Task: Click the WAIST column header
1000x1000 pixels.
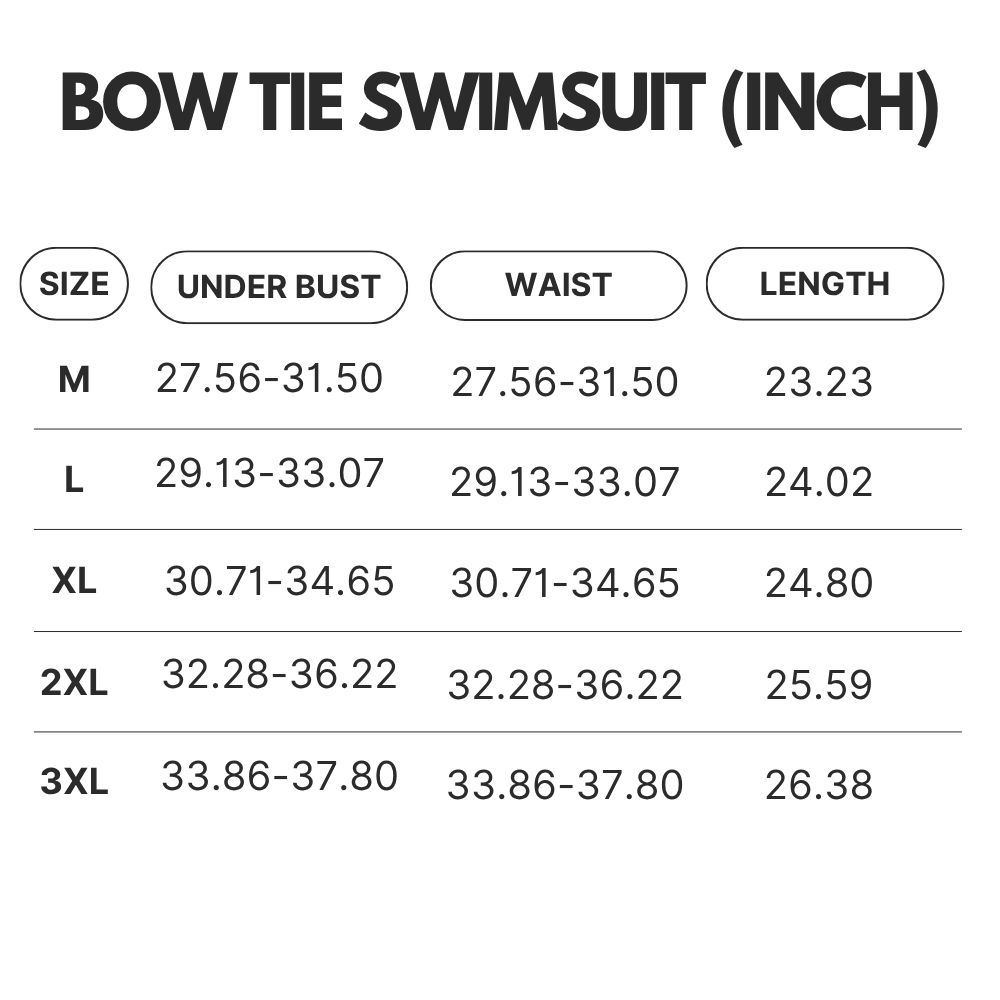Action: 559,285
